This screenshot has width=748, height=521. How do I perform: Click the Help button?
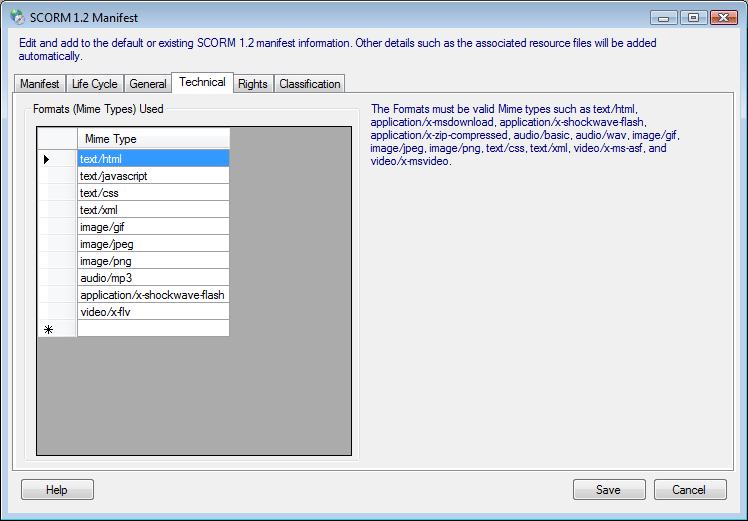click(x=57, y=490)
